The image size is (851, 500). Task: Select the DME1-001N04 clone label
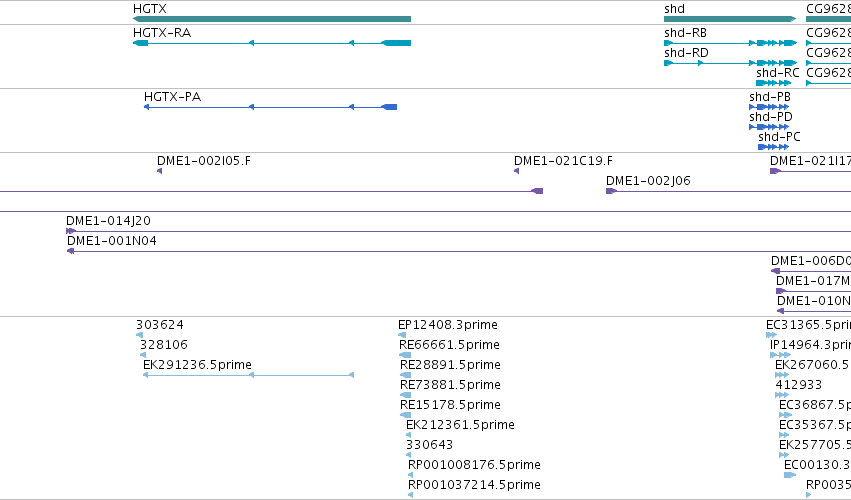point(112,240)
